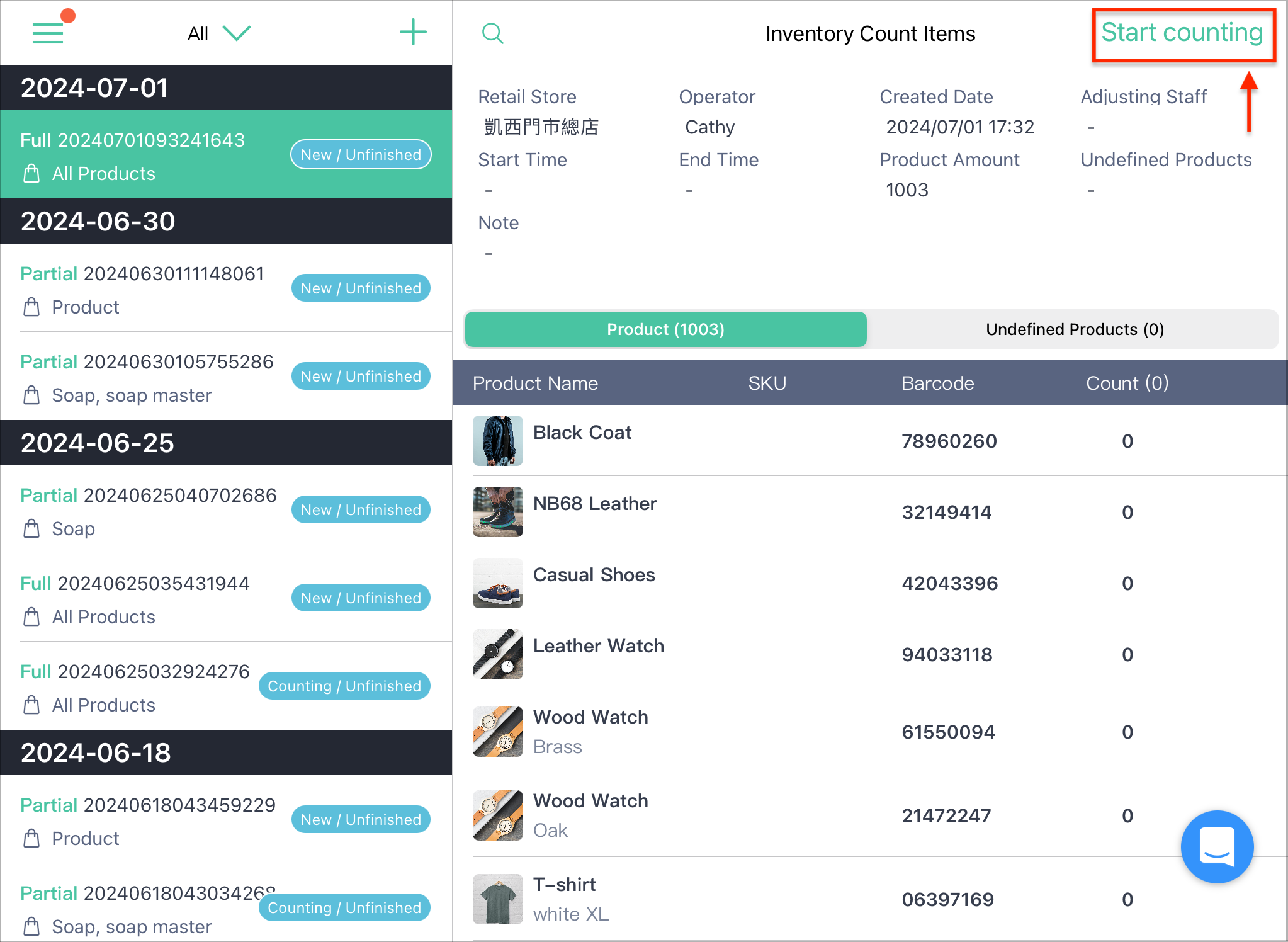Click the T-shirt white XL image
This screenshot has width=1288, height=942.
coord(498,899)
